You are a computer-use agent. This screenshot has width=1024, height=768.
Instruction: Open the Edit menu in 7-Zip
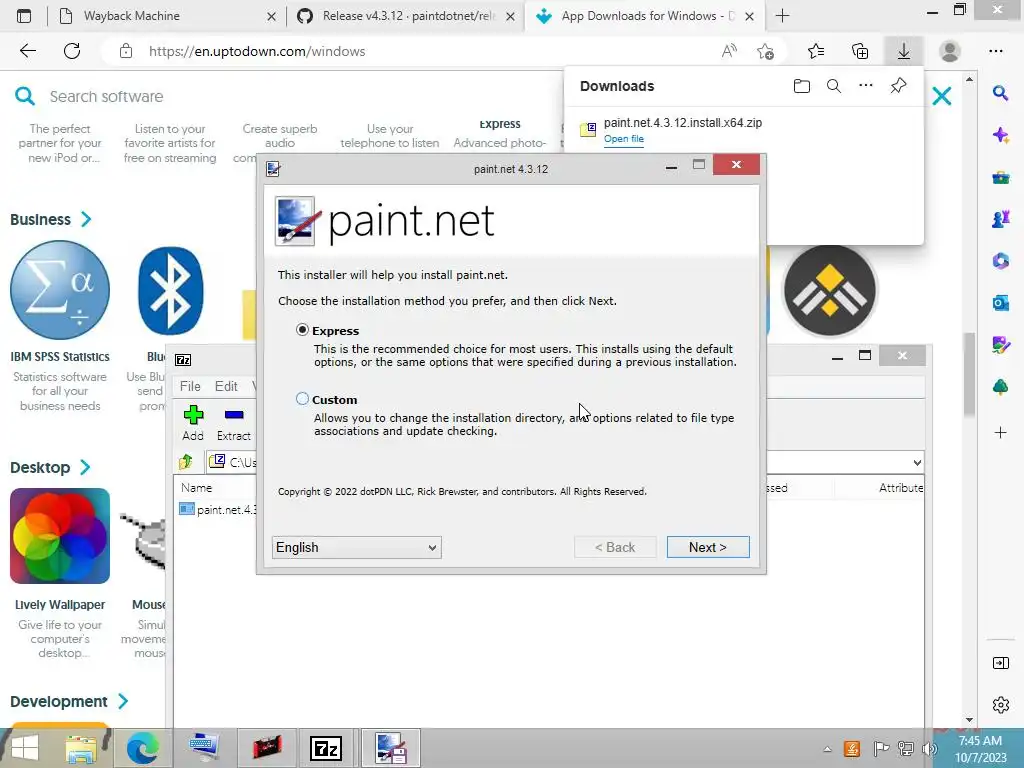pos(226,386)
